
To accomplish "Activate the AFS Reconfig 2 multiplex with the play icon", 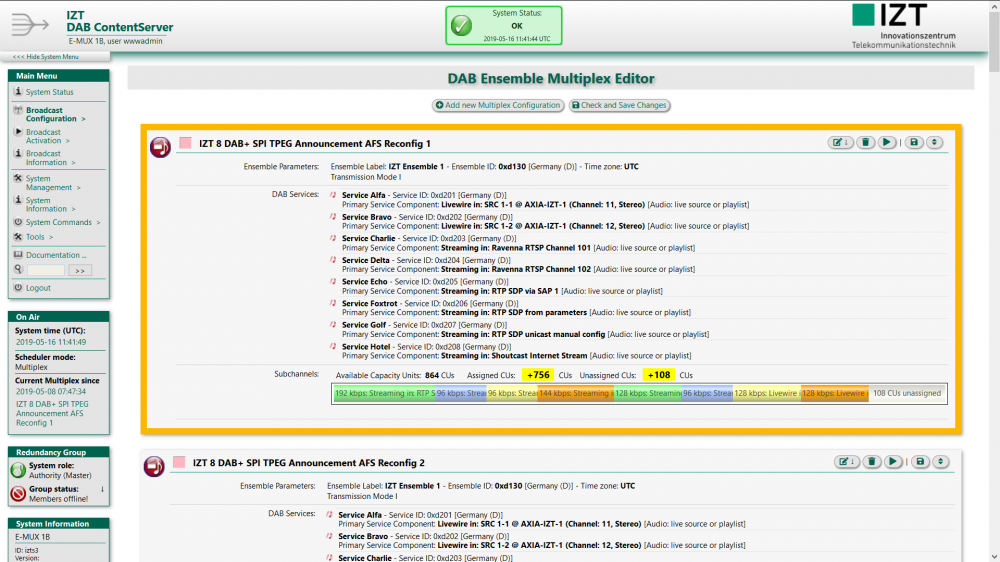I will click(x=893, y=461).
